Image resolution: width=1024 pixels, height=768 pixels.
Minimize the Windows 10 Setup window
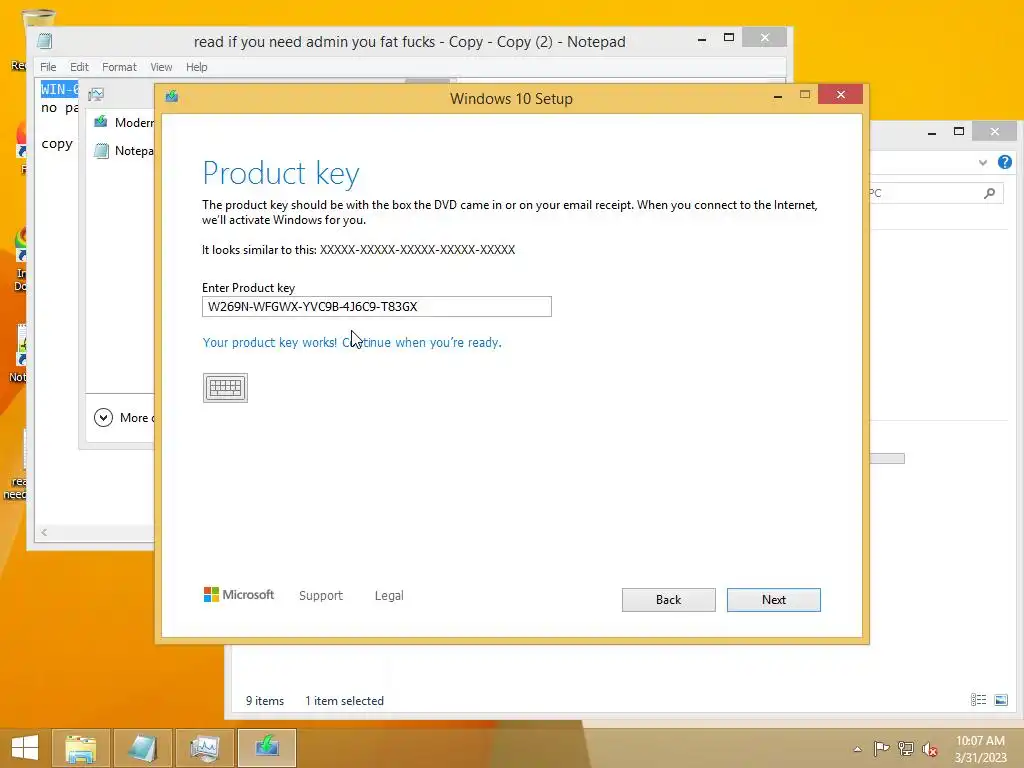tap(778, 96)
